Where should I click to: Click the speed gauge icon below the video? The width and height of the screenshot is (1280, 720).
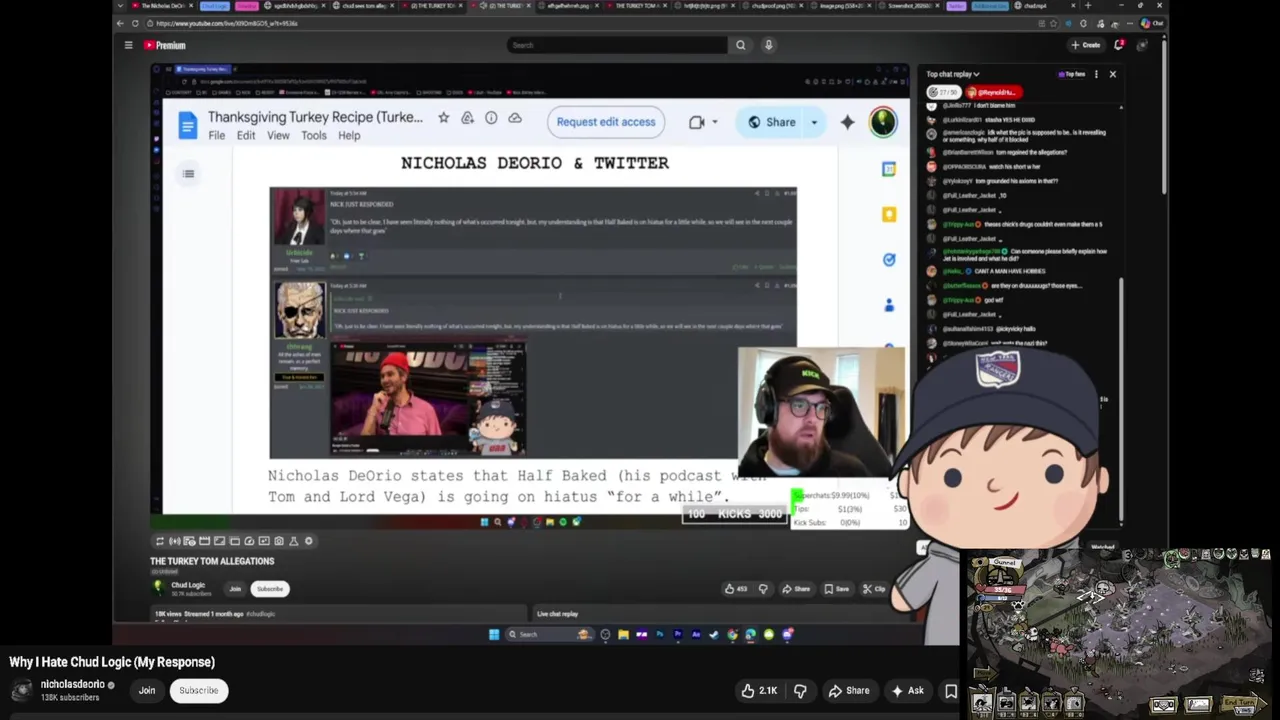pyautogui.click(x=249, y=541)
